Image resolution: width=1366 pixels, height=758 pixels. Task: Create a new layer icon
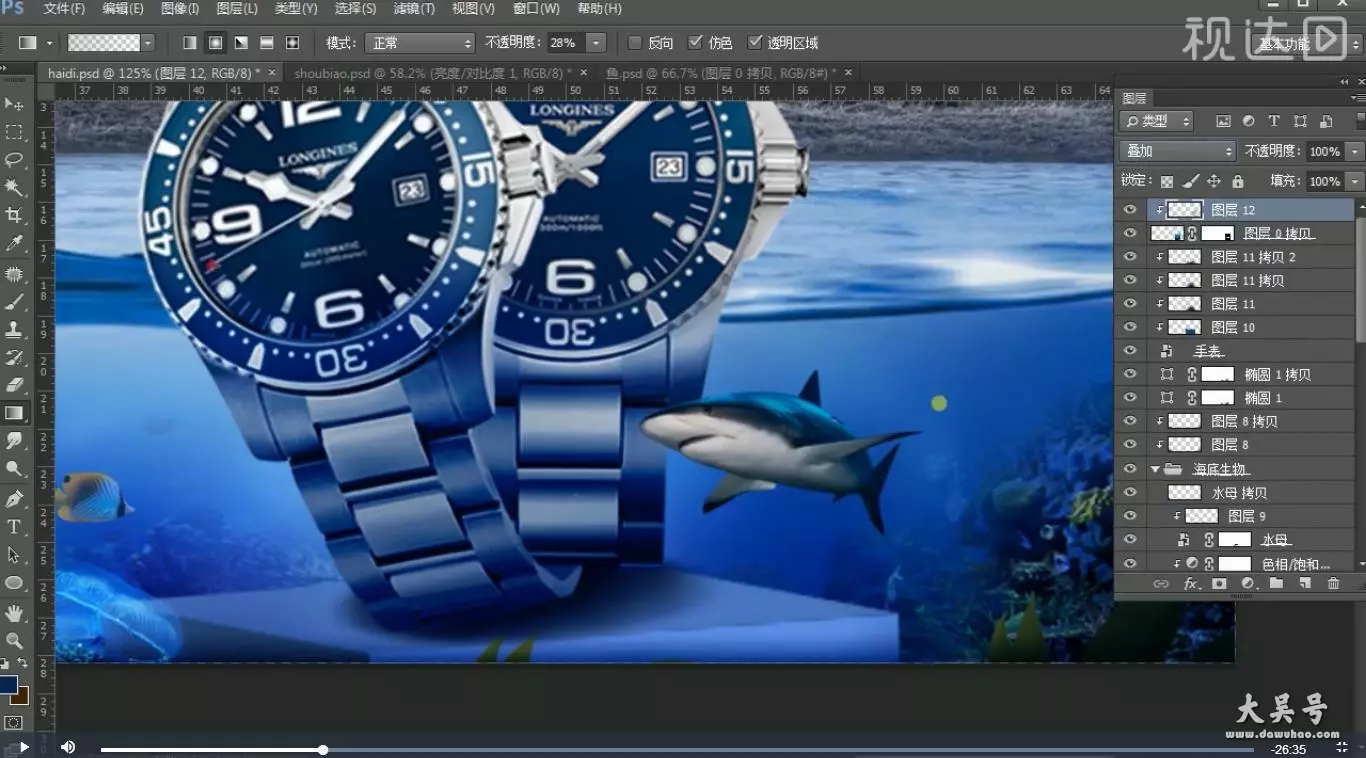pyautogui.click(x=1305, y=583)
